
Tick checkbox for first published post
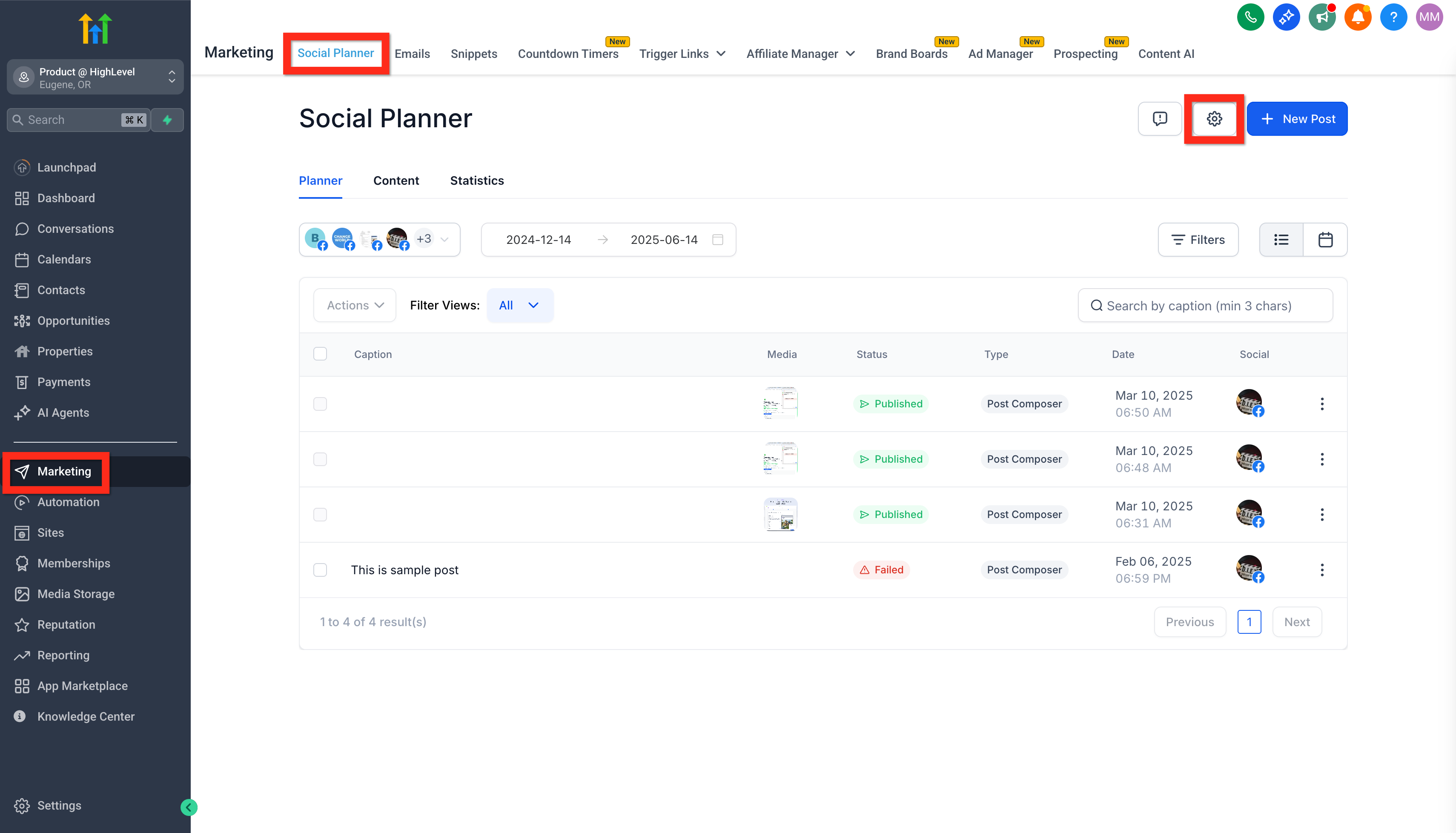click(321, 404)
